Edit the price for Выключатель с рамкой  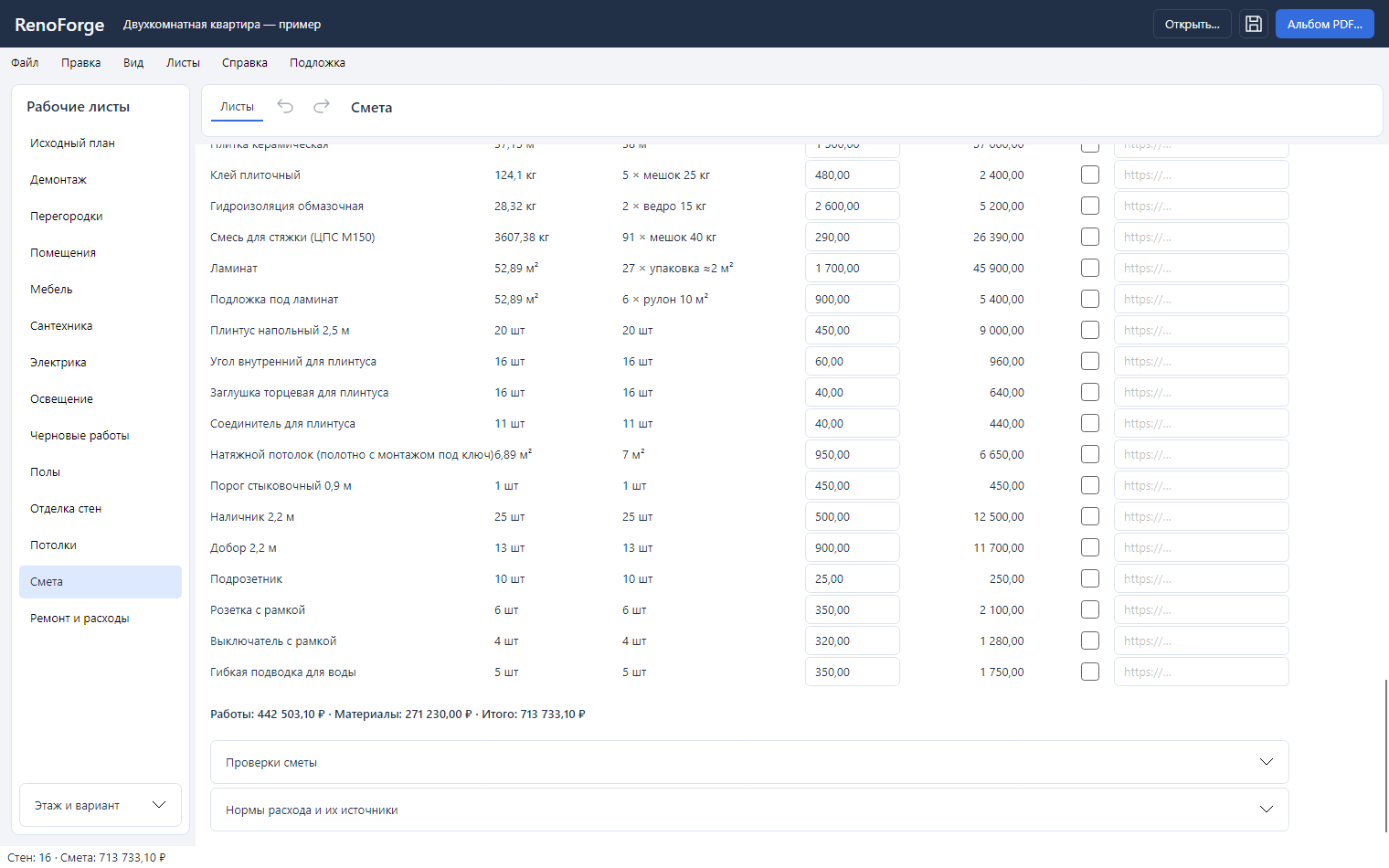click(853, 640)
